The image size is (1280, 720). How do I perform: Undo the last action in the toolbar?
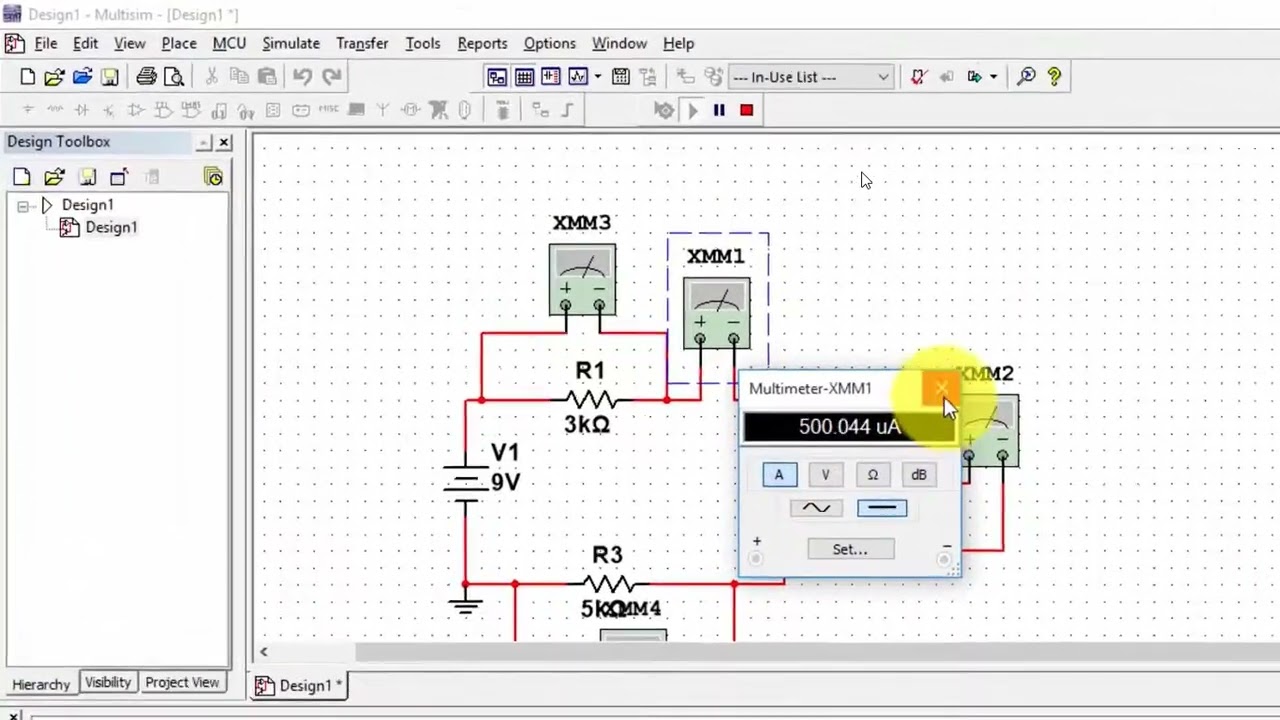point(303,76)
